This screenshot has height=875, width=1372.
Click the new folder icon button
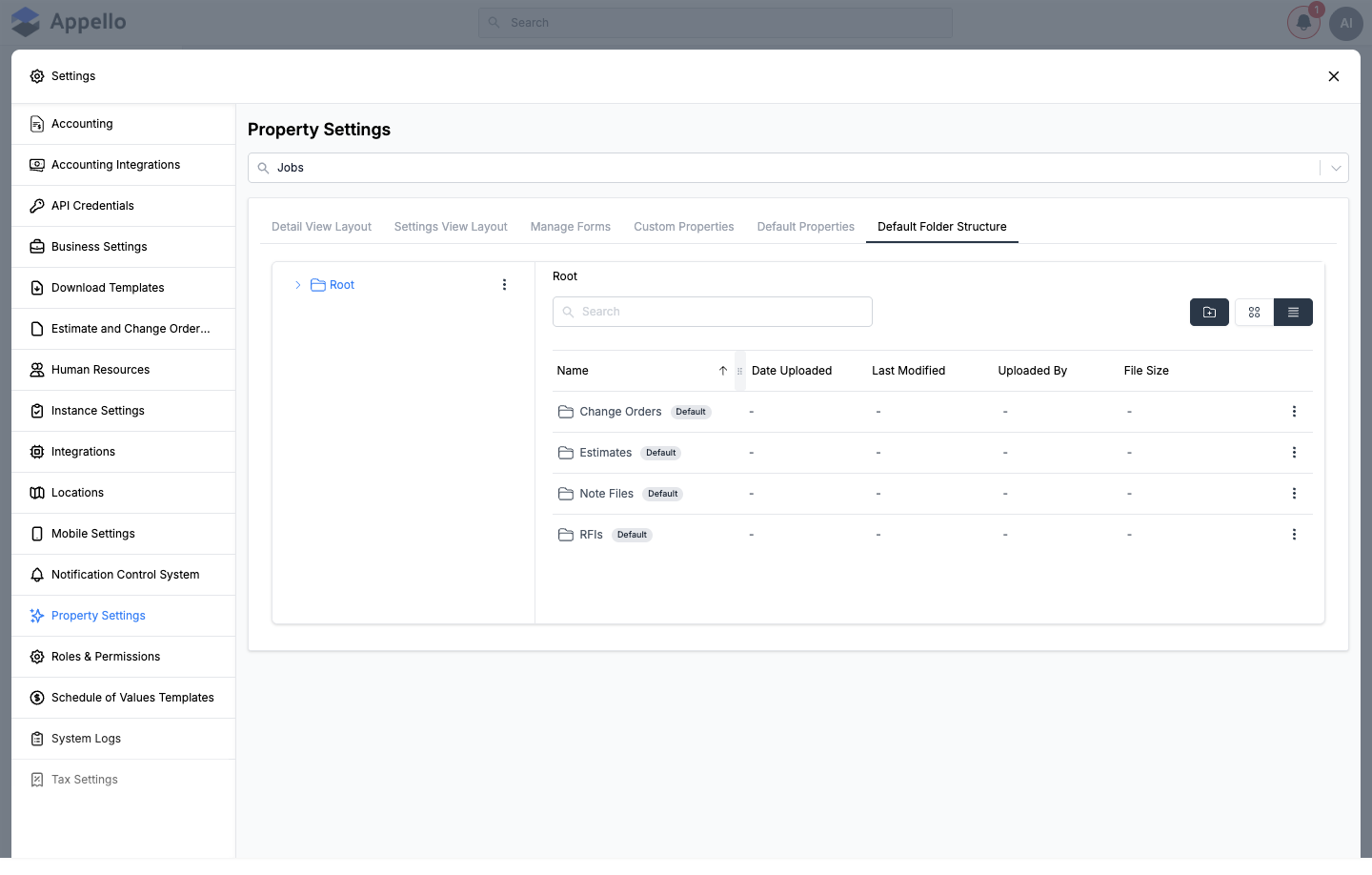pos(1209,312)
